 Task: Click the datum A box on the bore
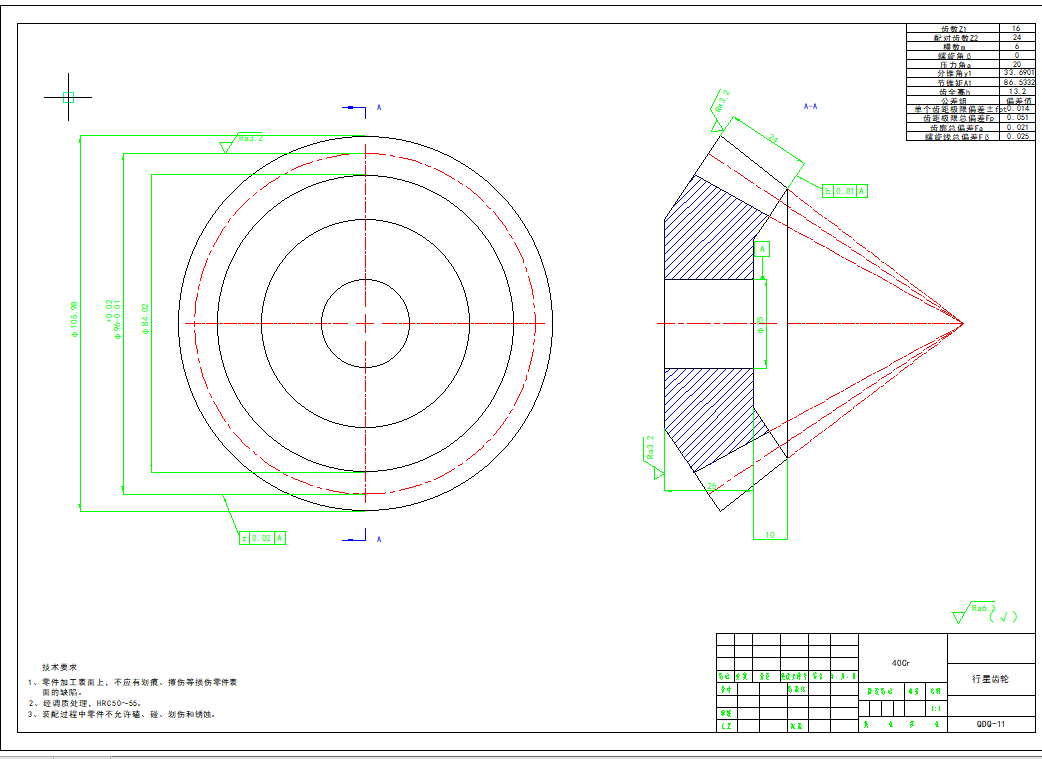pos(762,248)
